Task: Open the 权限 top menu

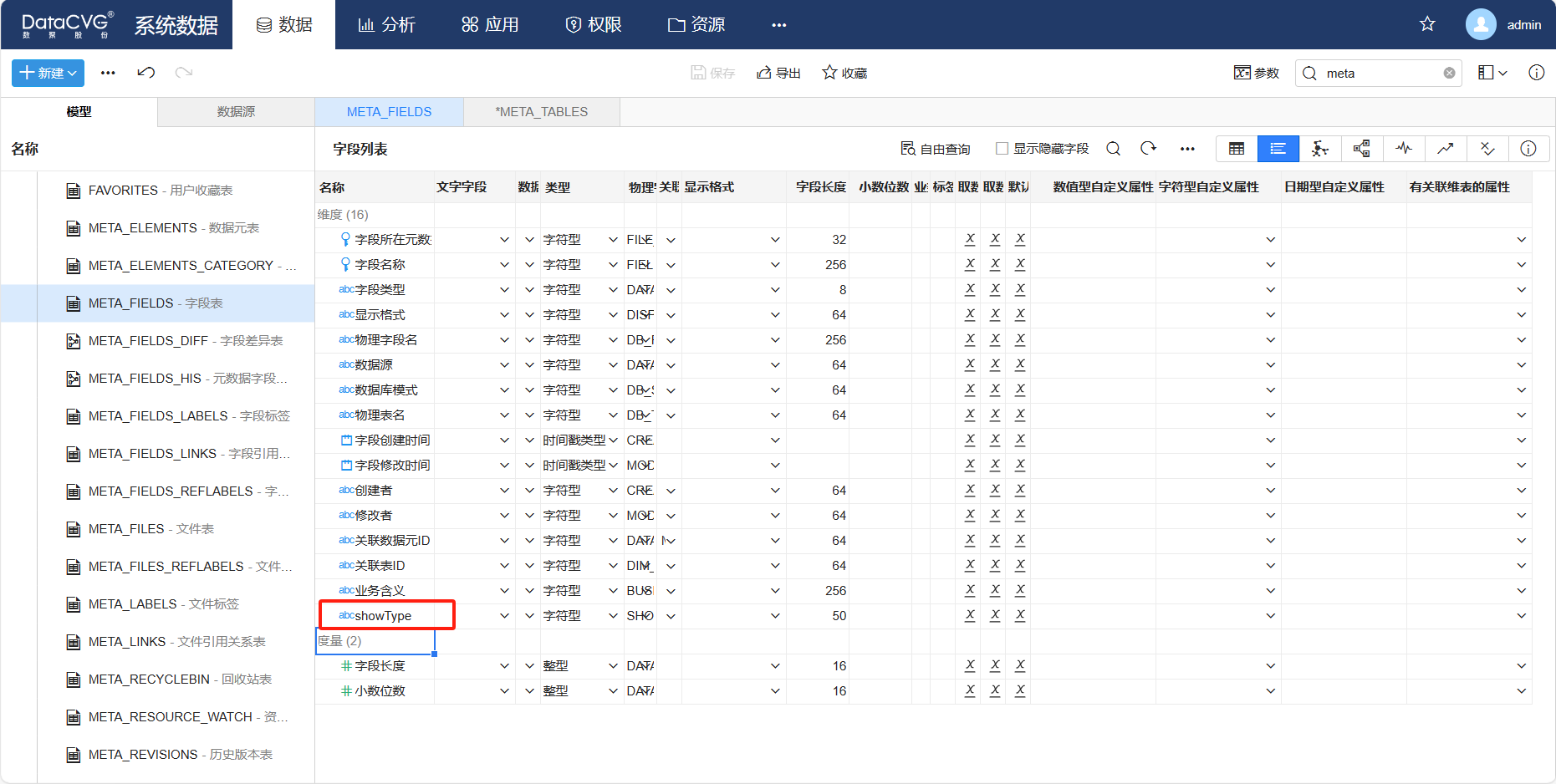Action: [594, 25]
